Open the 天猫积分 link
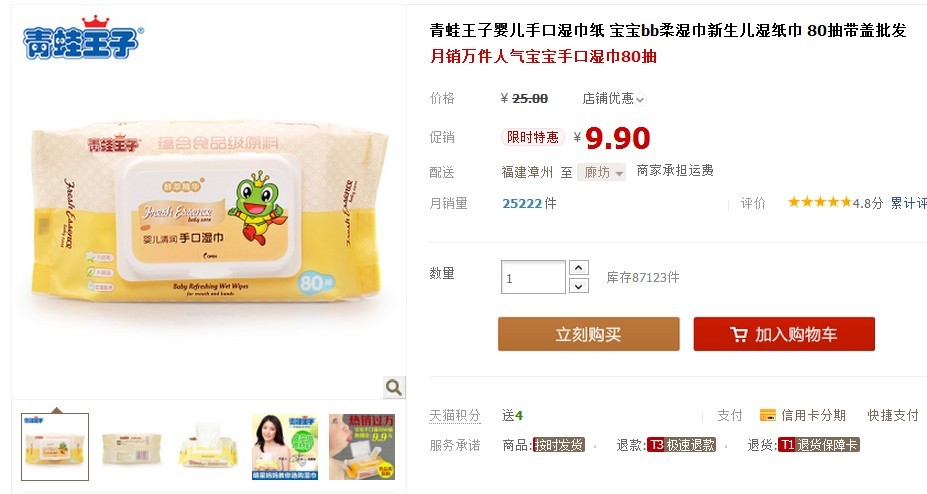 click(455, 415)
